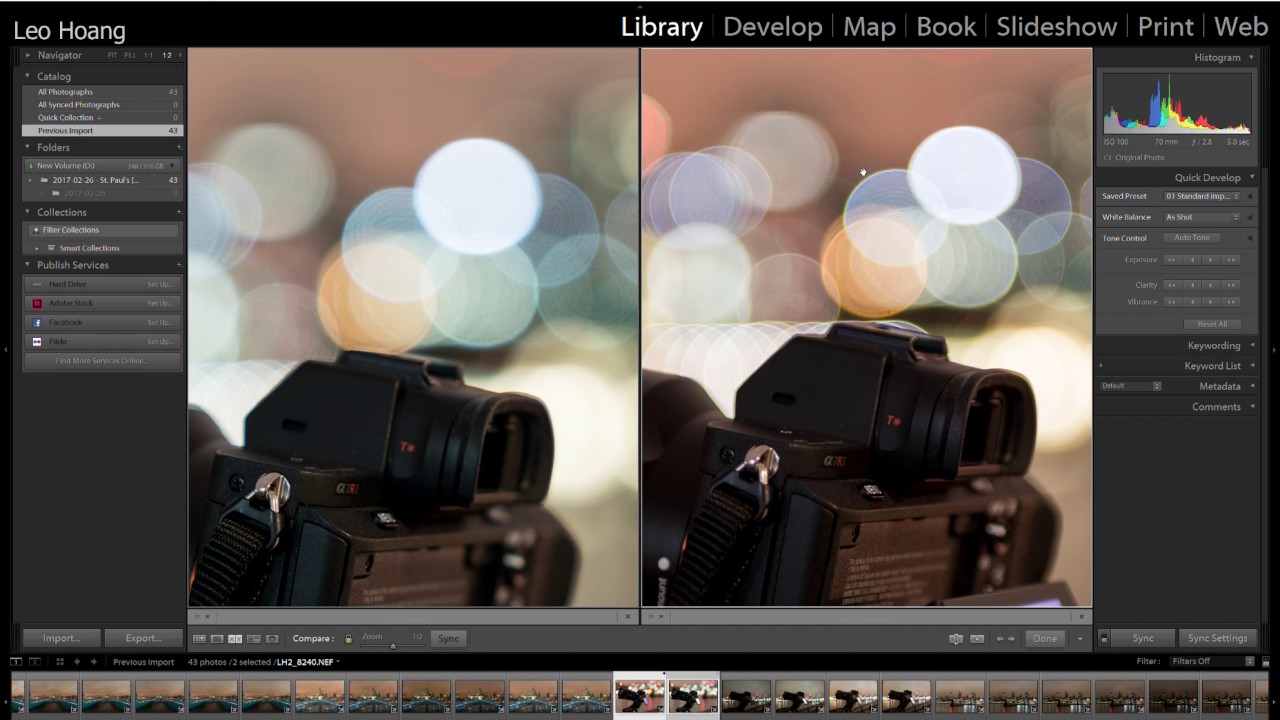1280x720 pixels.
Task: Collapse the Navigator panel
Action: 28,55
